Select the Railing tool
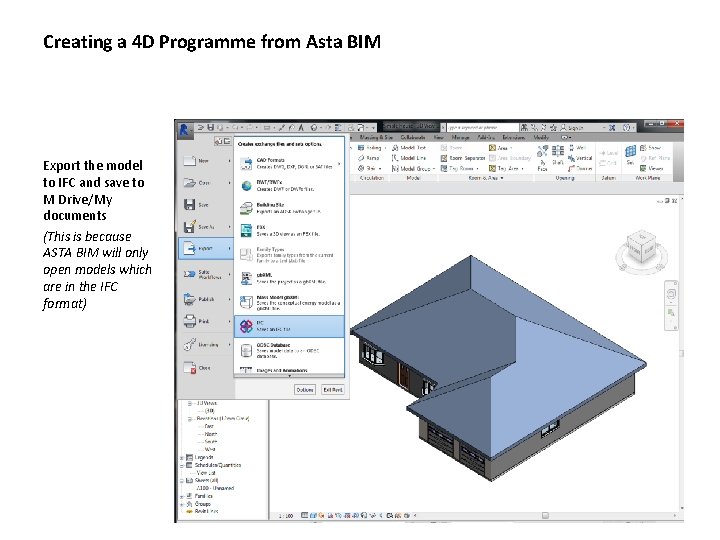Viewport: 720px width, 540px height. tap(370, 148)
